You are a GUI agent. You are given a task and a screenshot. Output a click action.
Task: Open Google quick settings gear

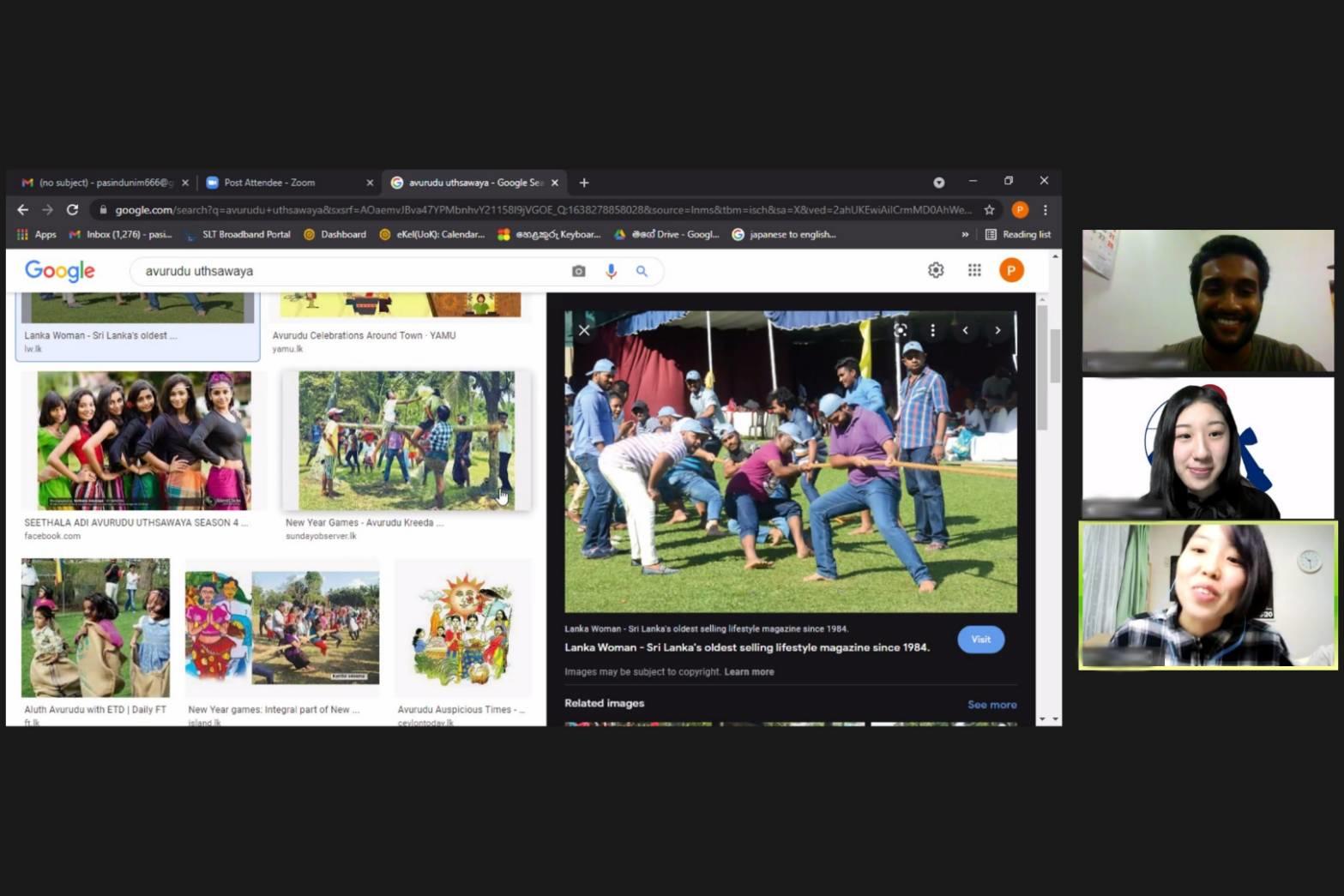936,270
